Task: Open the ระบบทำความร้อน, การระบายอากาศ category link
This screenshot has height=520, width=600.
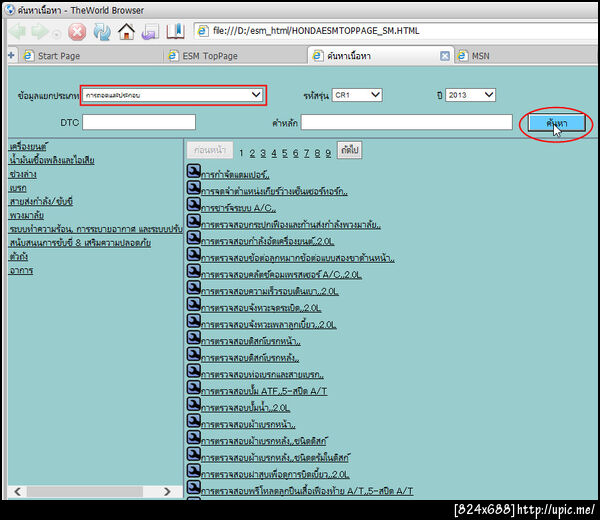Action: [96, 229]
